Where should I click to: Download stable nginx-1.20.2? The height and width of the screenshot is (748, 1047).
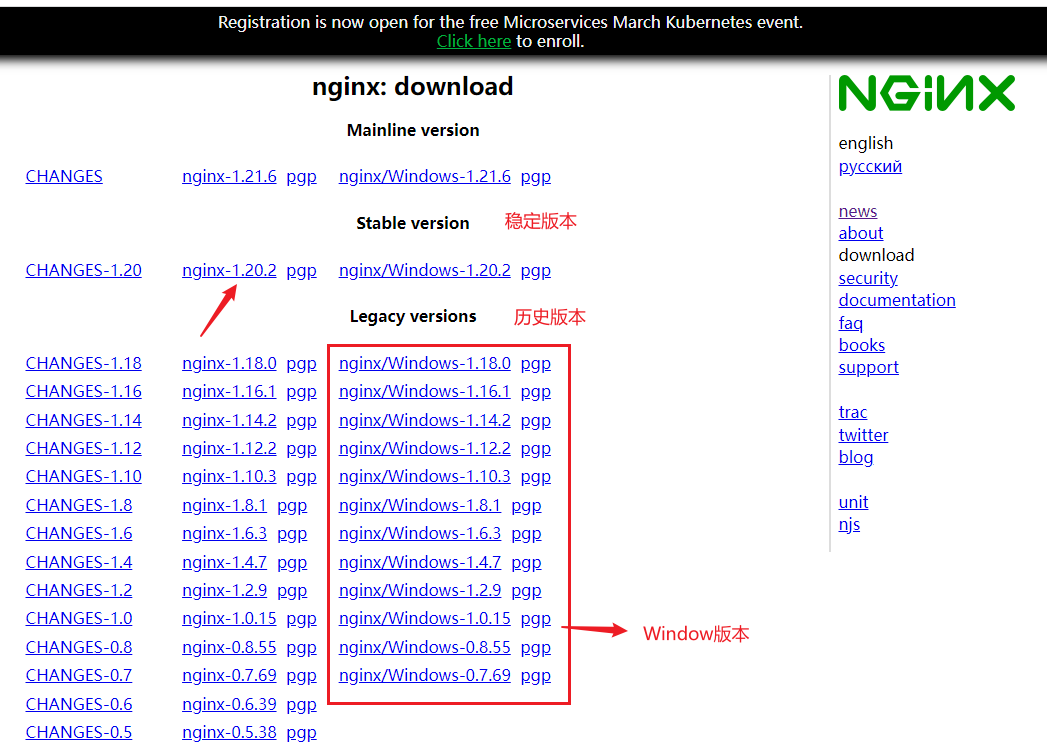pos(229,270)
